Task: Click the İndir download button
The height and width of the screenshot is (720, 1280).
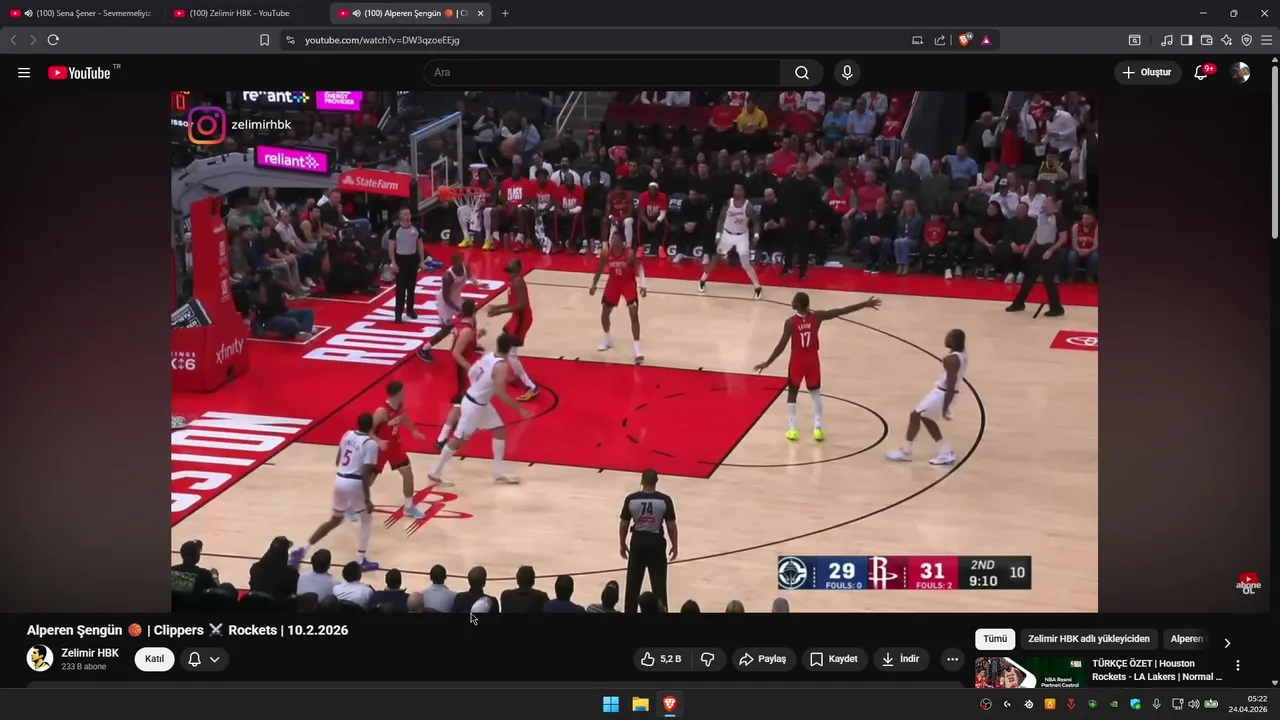Action: pos(900,659)
